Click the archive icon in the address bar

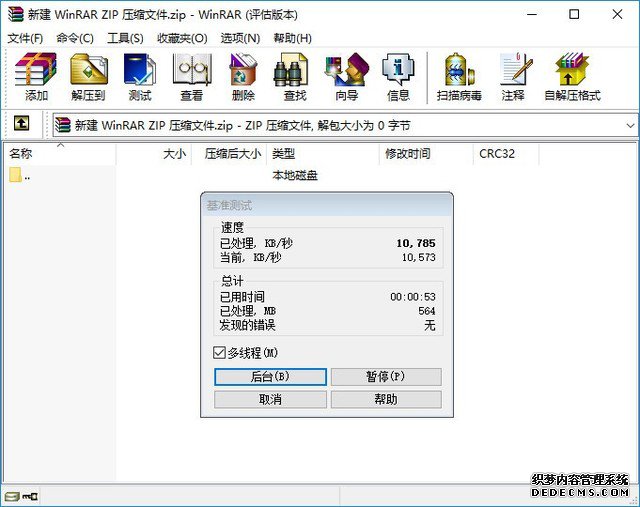click(63, 125)
